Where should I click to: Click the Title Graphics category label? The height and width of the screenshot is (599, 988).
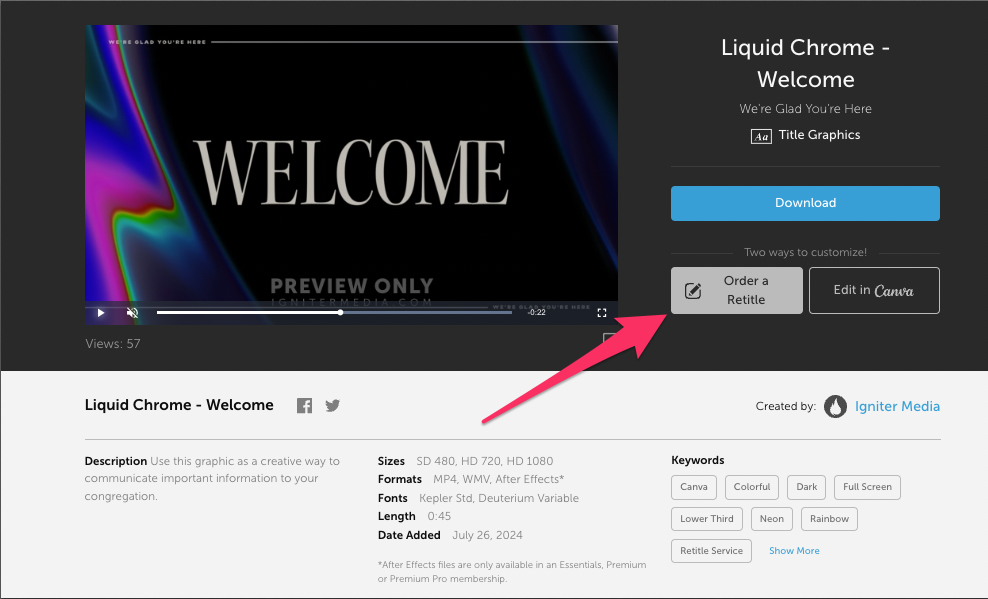pyautogui.click(x=819, y=135)
